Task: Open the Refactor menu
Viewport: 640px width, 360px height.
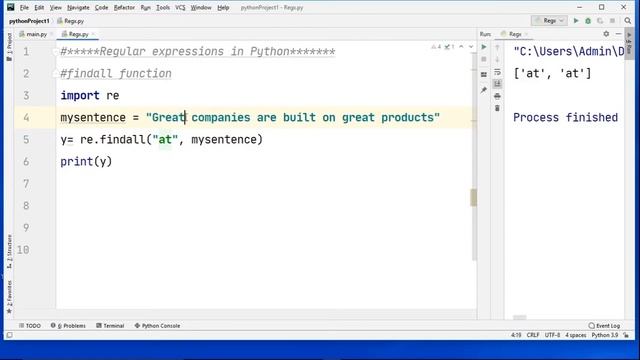Action: pos(124,7)
